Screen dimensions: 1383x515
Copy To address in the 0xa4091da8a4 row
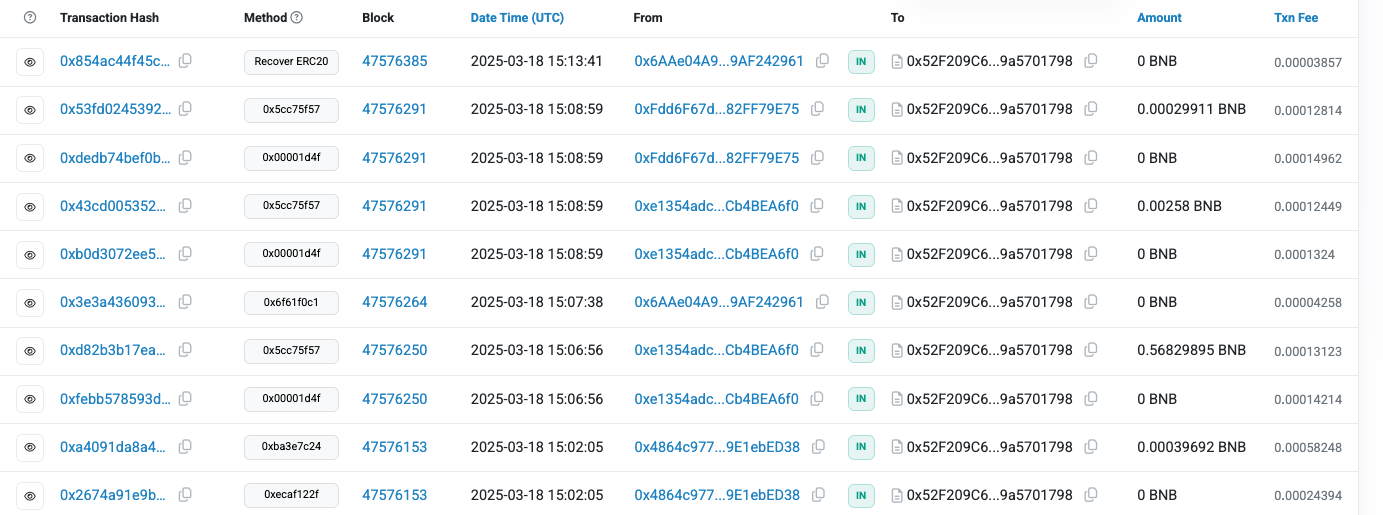1091,447
